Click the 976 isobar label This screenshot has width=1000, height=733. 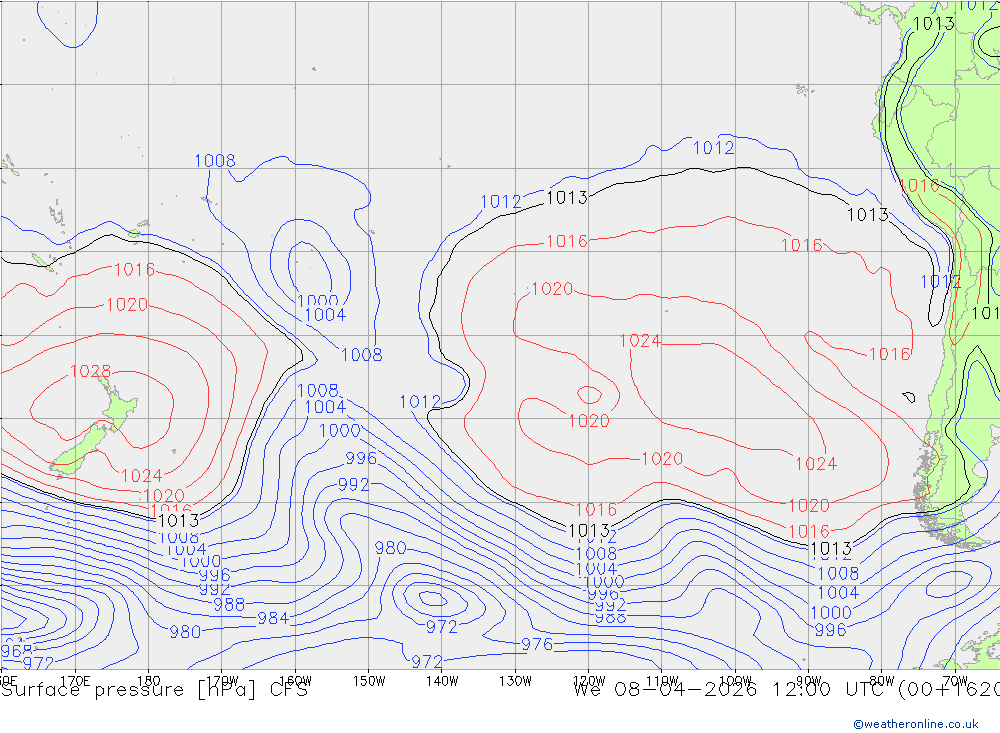tap(537, 644)
